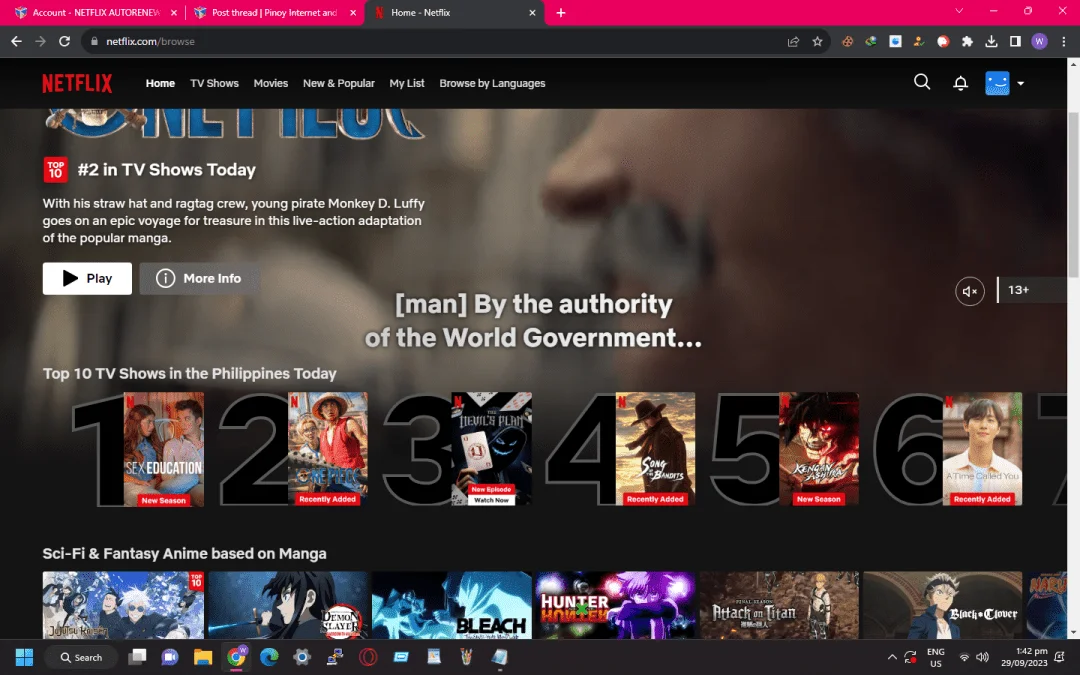The image size is (1080, 675).
Task: Open the notifications bell
Action: click(x=960, y=83)
